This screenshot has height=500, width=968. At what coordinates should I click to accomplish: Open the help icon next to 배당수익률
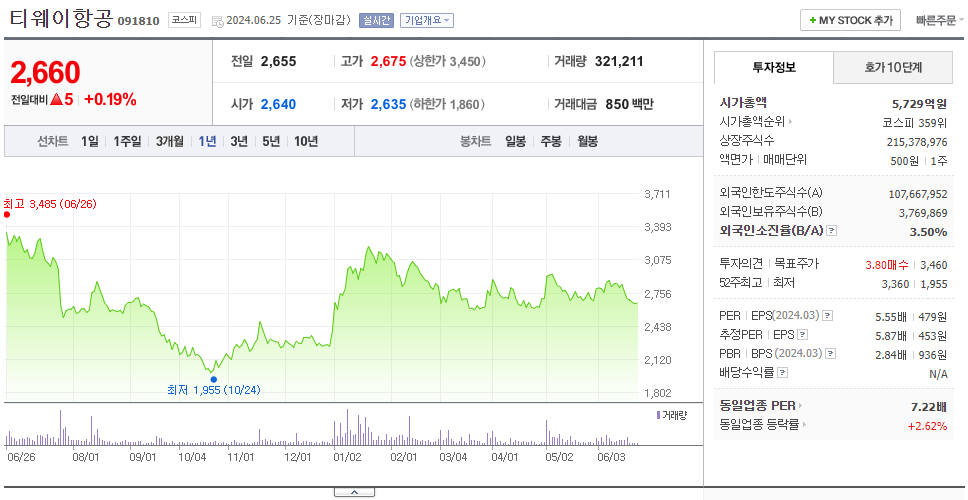783,373
